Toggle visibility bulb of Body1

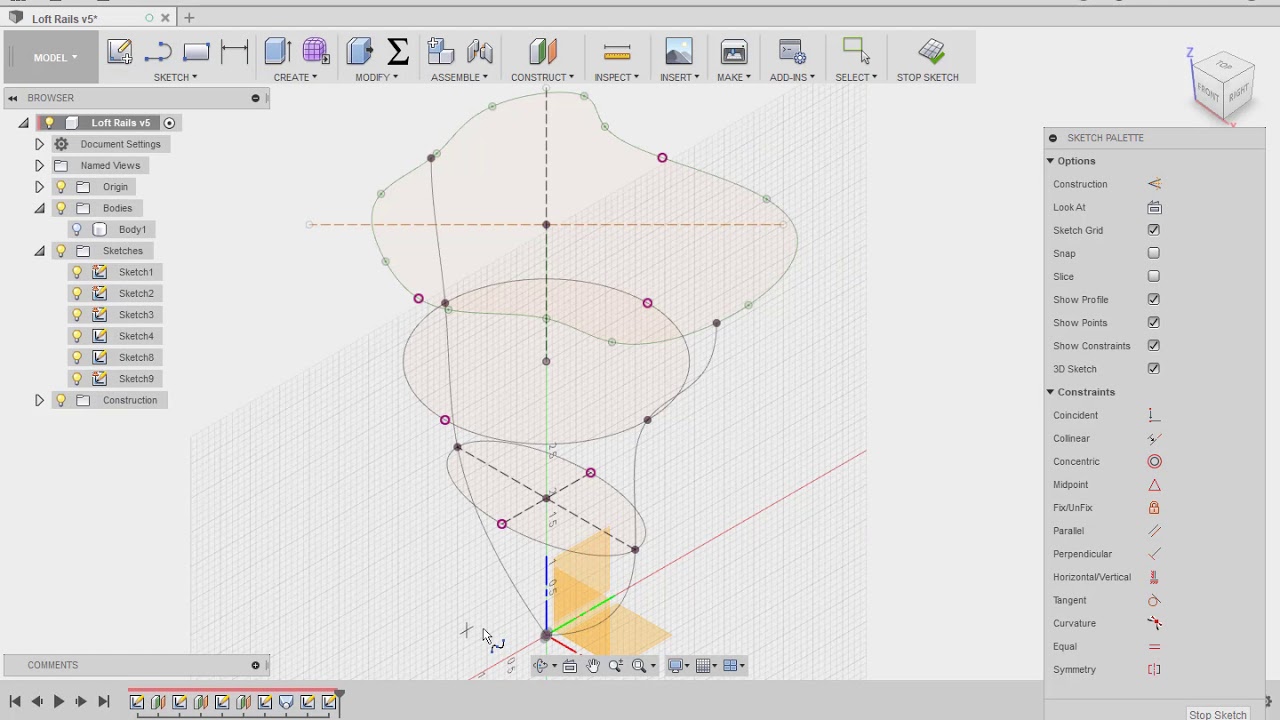click(x=77, y=229)
